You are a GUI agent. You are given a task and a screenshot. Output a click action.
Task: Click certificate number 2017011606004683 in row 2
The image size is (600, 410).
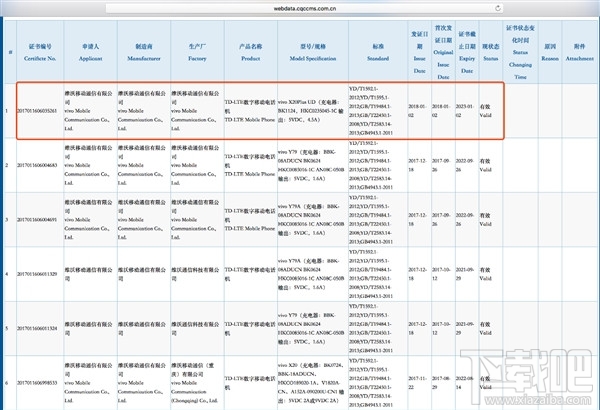point(37,165)
